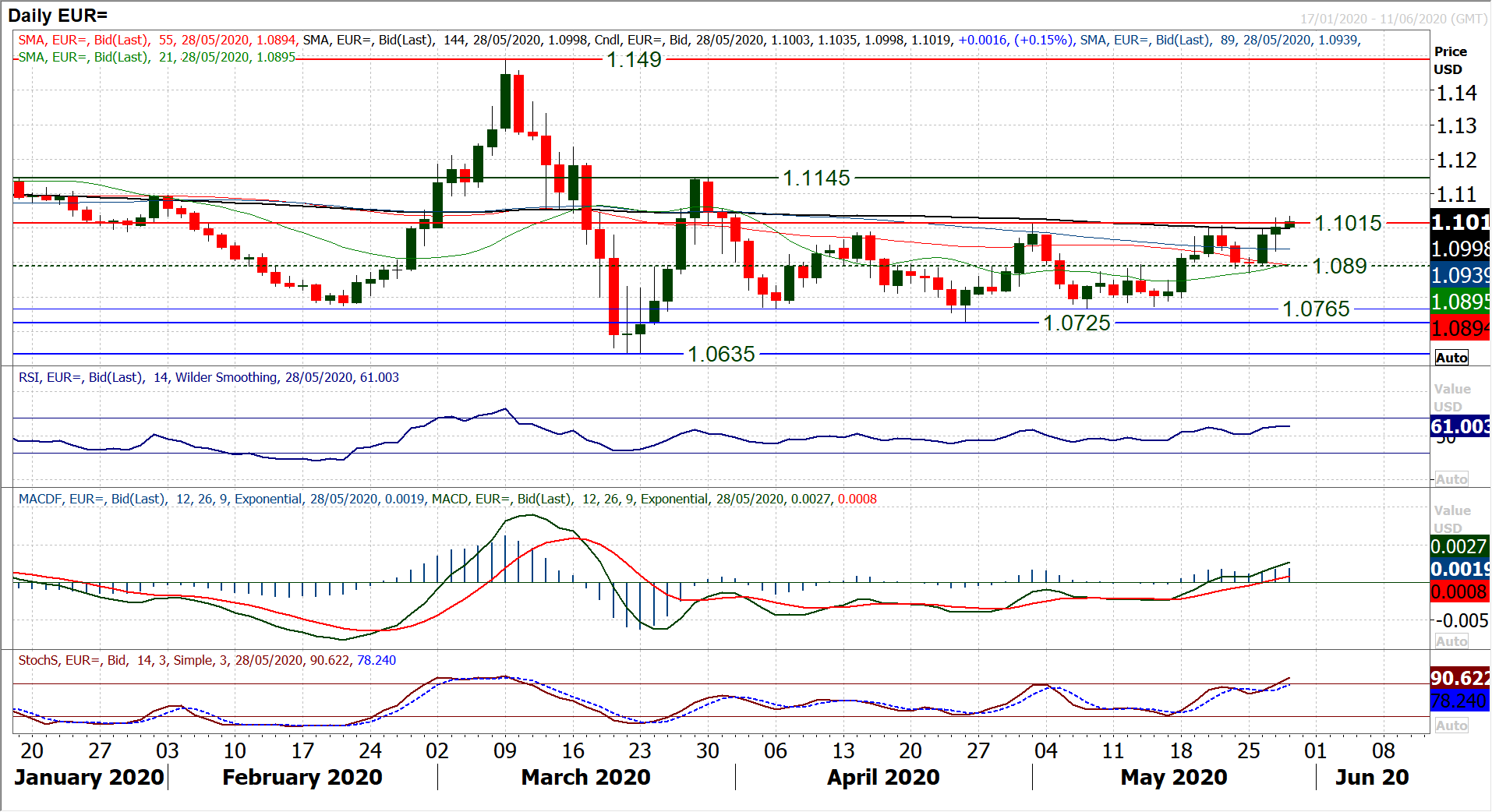Click the 1.0635 low level label
The height and width of the screenshot is (812, 1492).
pos(721,355)
